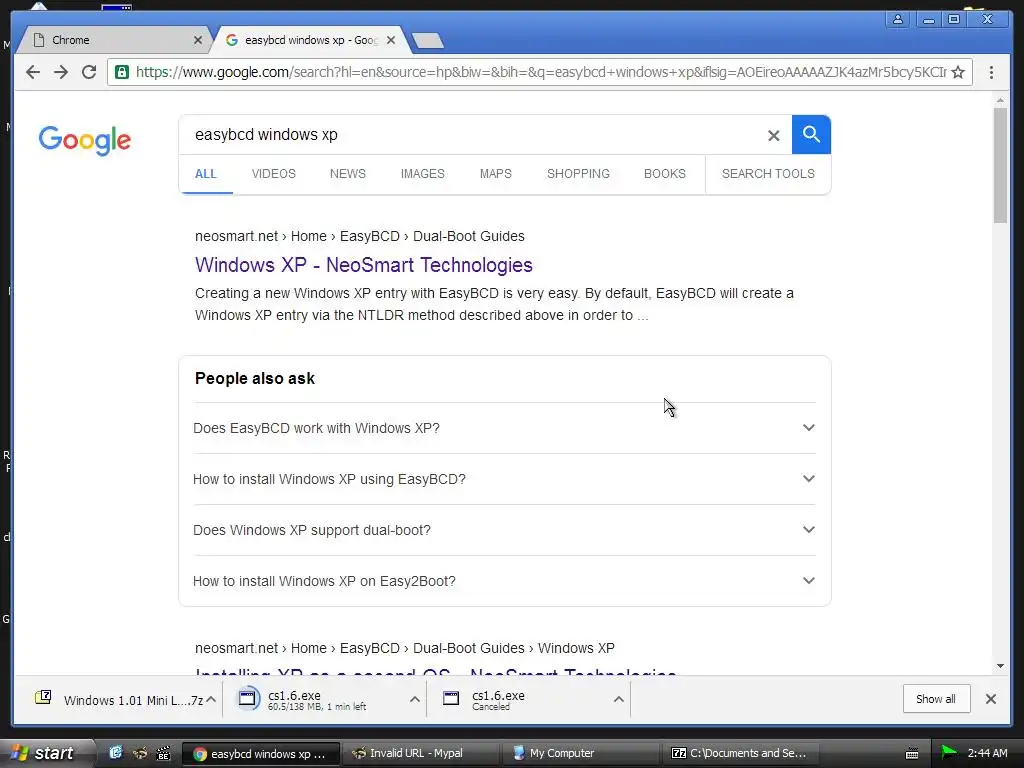Select the ALL search tab
This screenshot has width=1024, height=768.
206,174
